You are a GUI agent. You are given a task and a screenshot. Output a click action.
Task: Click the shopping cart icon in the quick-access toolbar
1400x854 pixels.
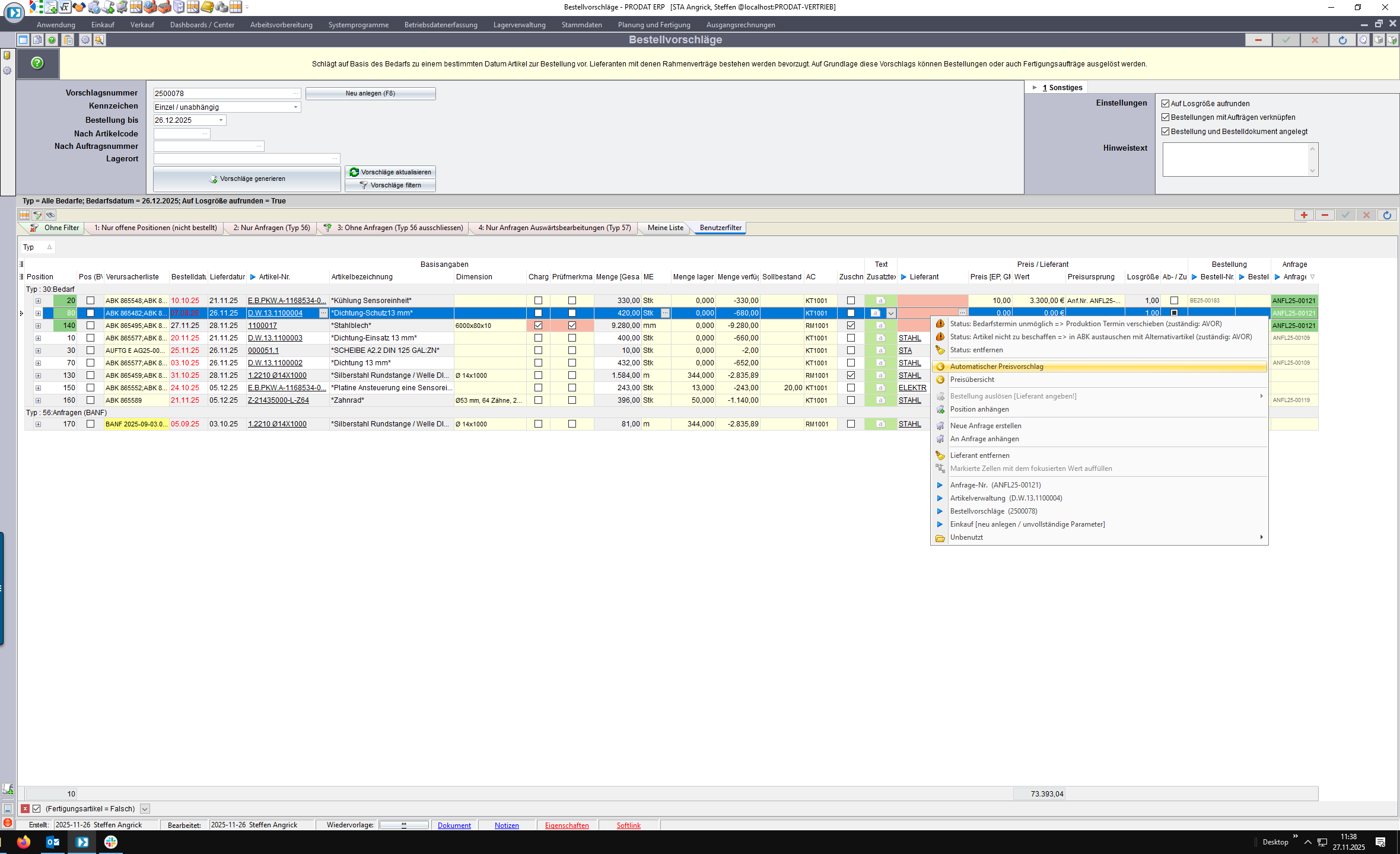tap(122, 7)
